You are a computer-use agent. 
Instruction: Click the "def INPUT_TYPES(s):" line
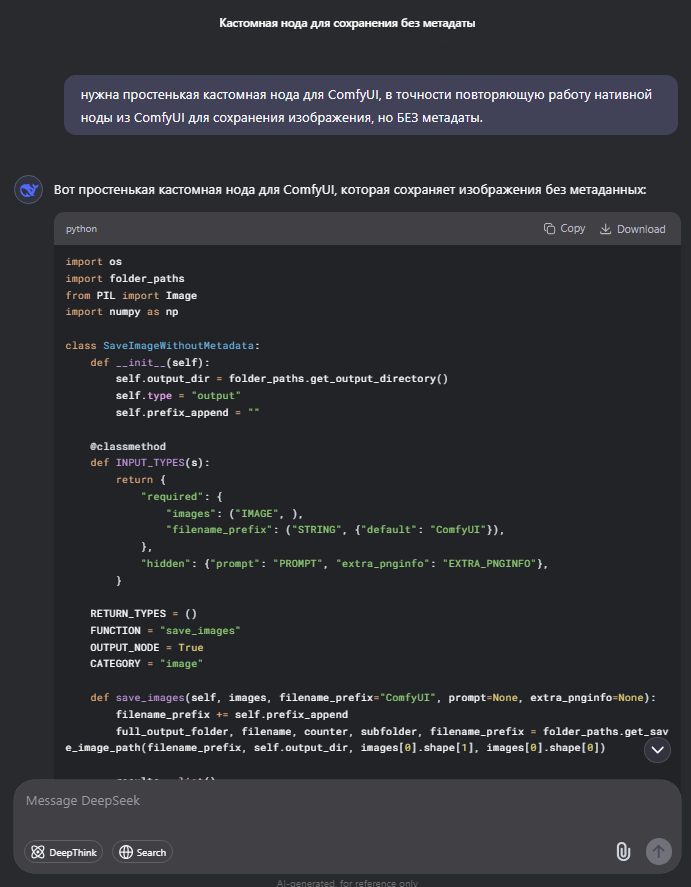[x=150, y=463]
